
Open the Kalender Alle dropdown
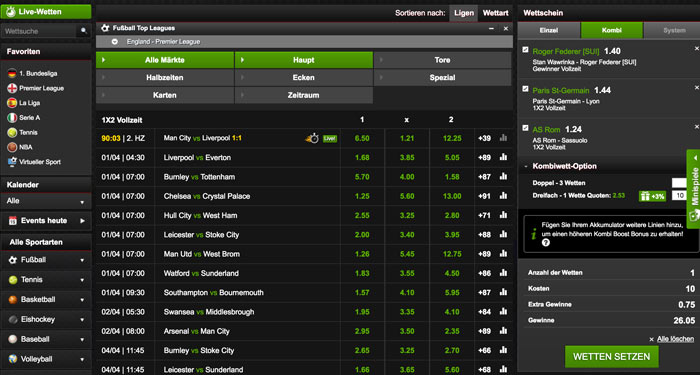coord(46,201)
